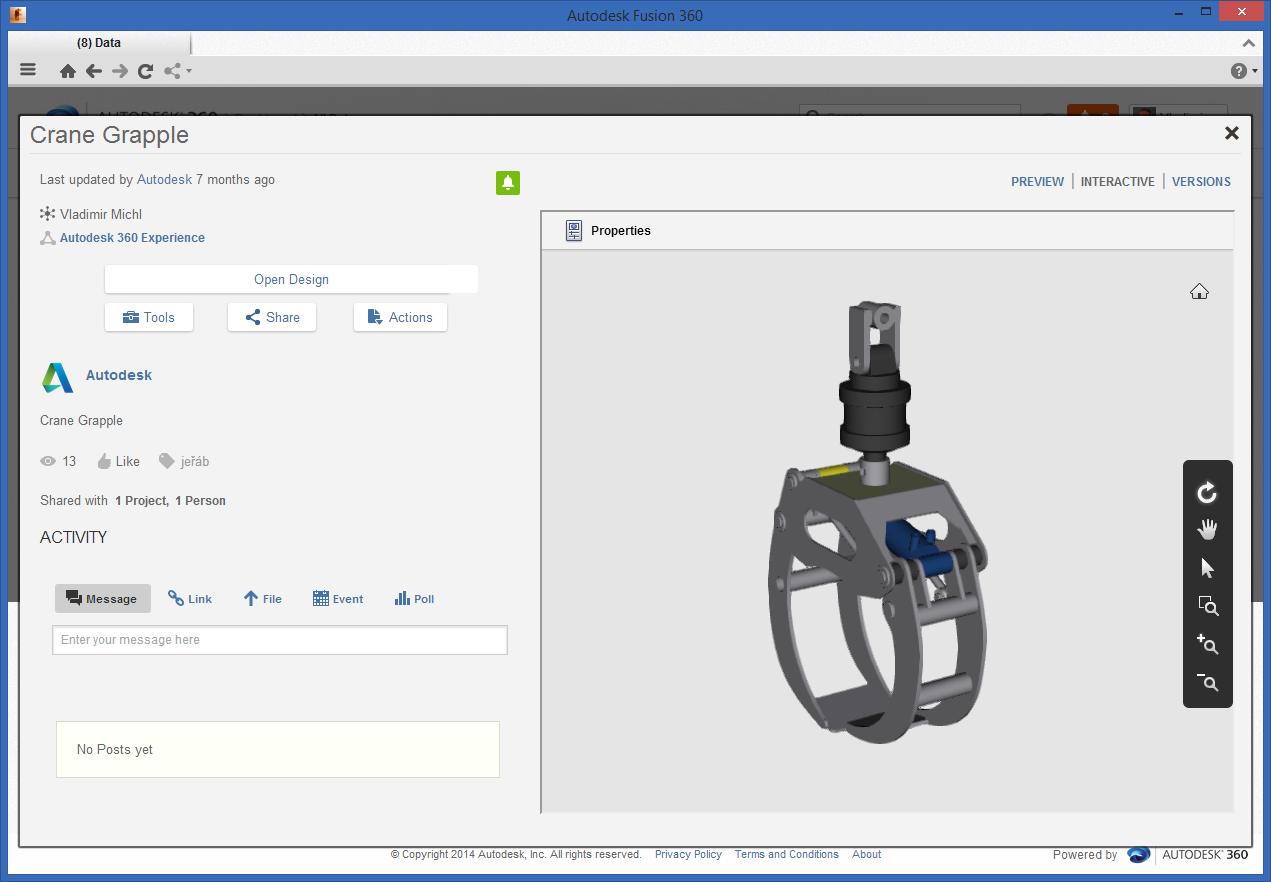1271x882 pixels.
Task: Switch to INTERACTIVE view
Action: [1117, 182]
